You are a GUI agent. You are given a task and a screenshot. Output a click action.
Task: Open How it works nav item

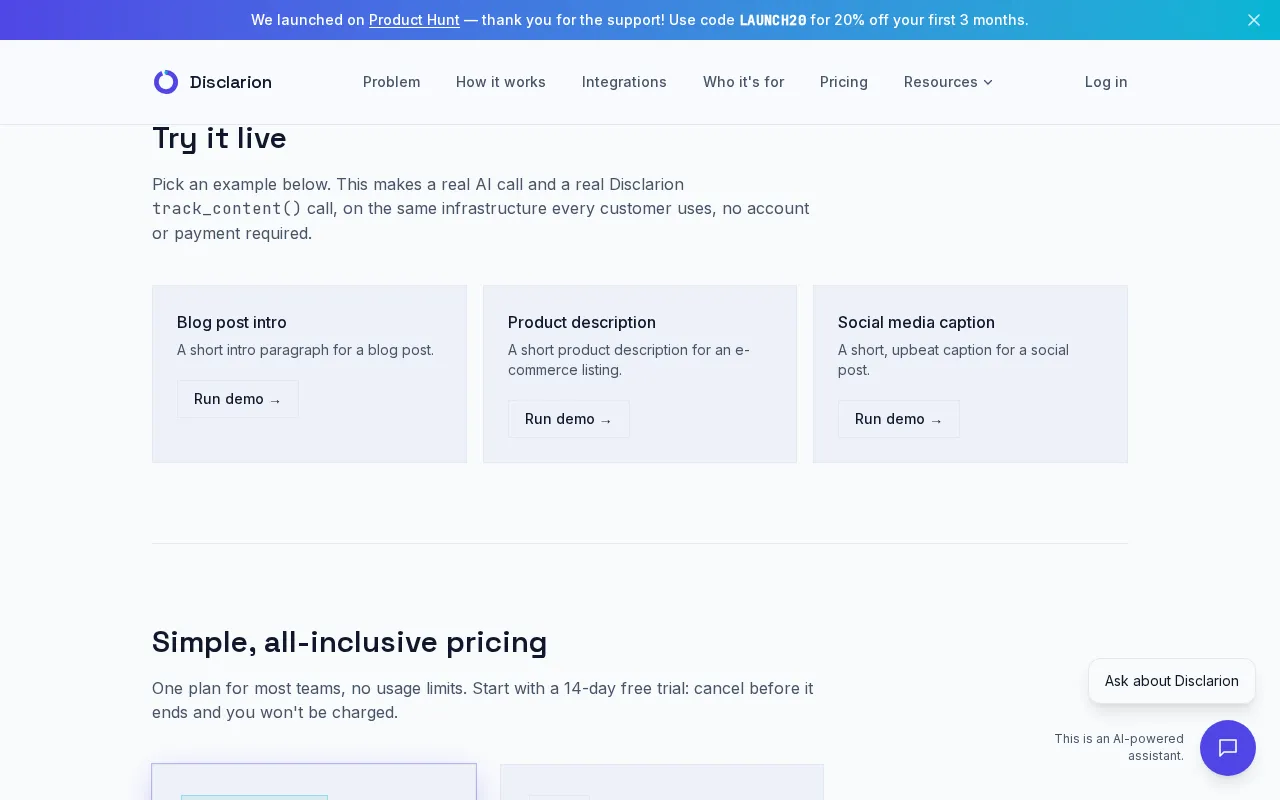[x=501, y=82]
